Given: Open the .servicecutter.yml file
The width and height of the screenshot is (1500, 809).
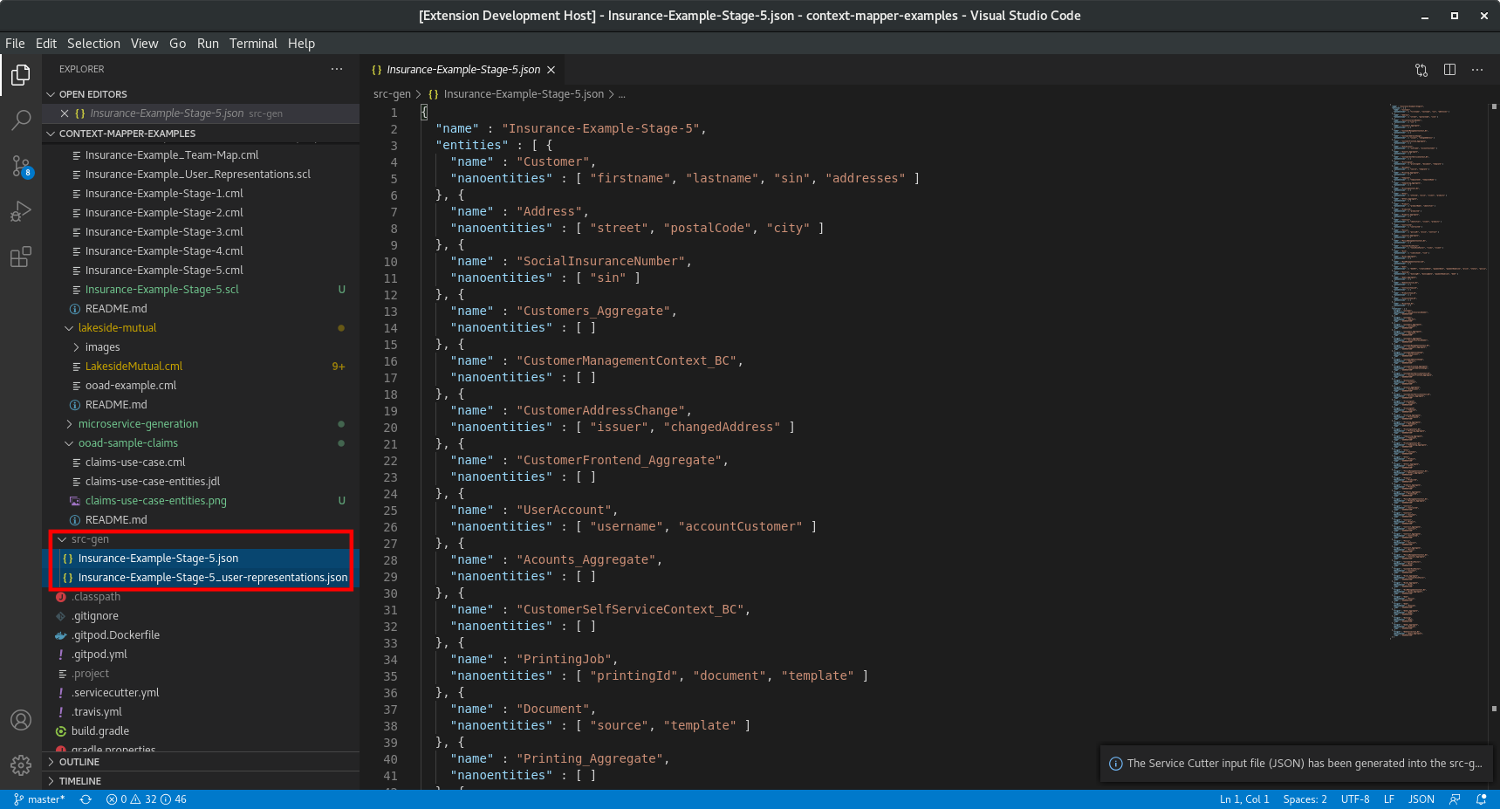Looking at the screenshot, I should pyautogui.click(x=200, y=692).
